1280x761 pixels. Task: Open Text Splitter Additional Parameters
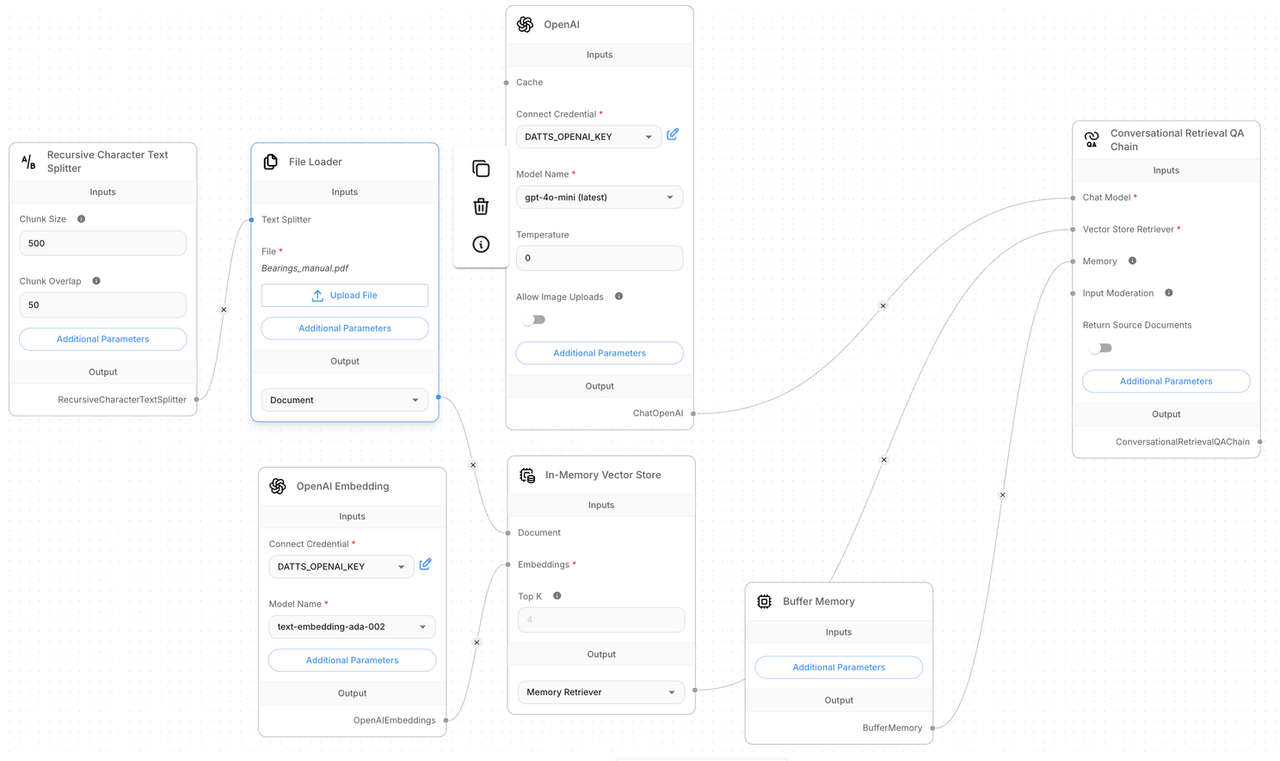coord(103,339)
